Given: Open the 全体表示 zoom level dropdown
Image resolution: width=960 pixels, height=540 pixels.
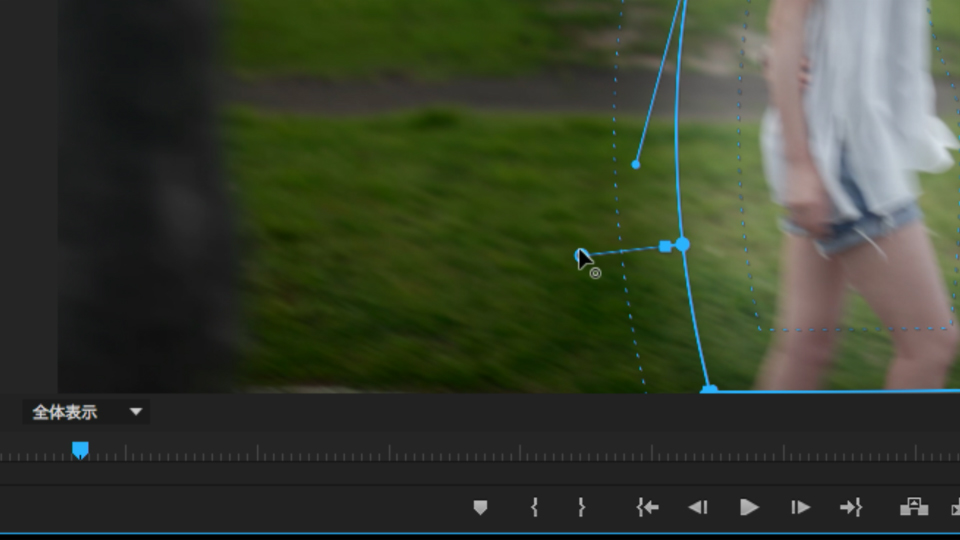Looking at the screenshot, I should [86, 412].
